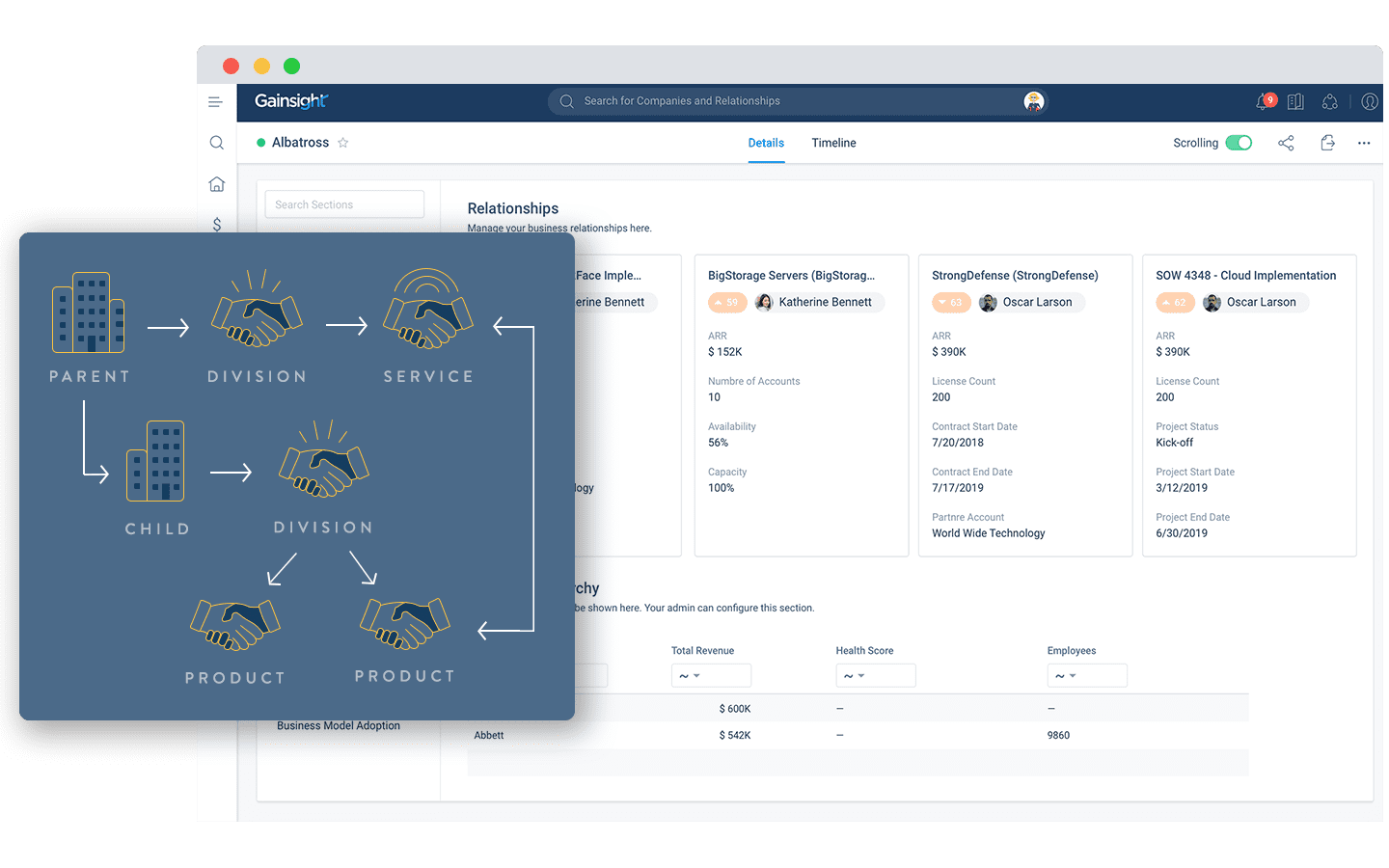Image resolution: width=1389 pixels, height=868 pixels.
Task: Select the Details tab
Action: pyautogui.click(x=766, y=143)
